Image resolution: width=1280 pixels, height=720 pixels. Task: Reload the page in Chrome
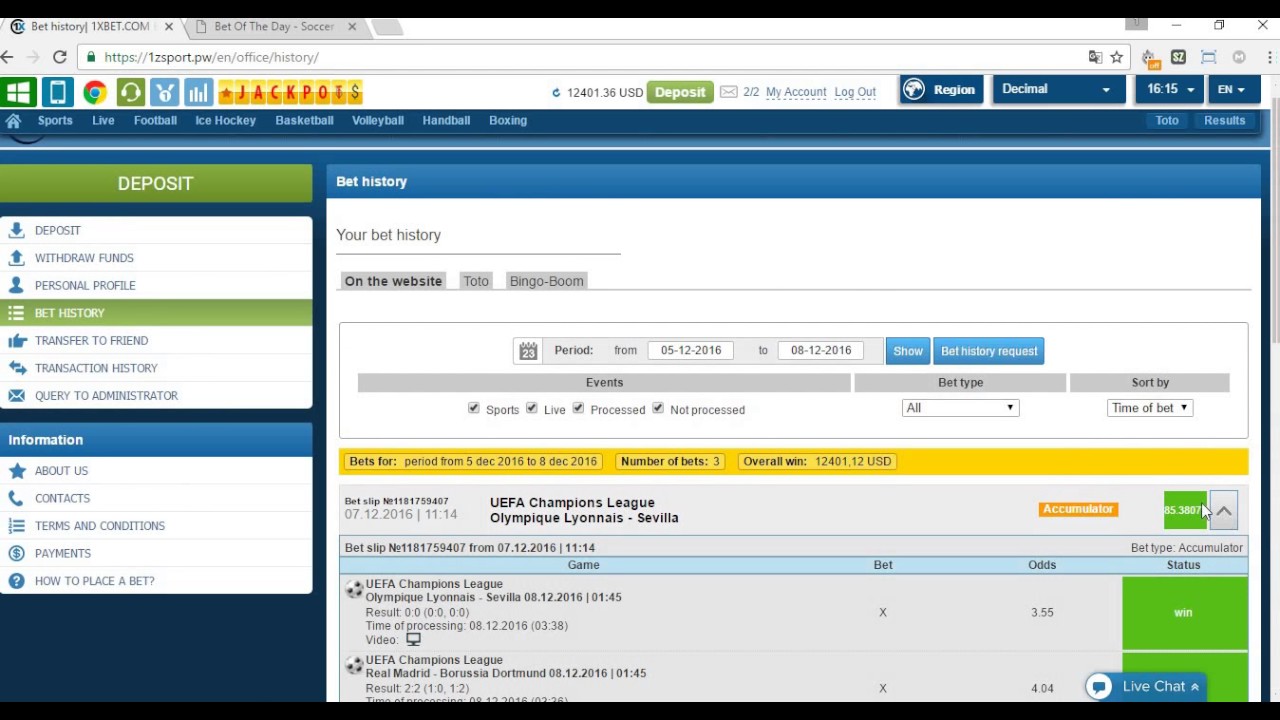pyautogui.click(x=59, y=57)
